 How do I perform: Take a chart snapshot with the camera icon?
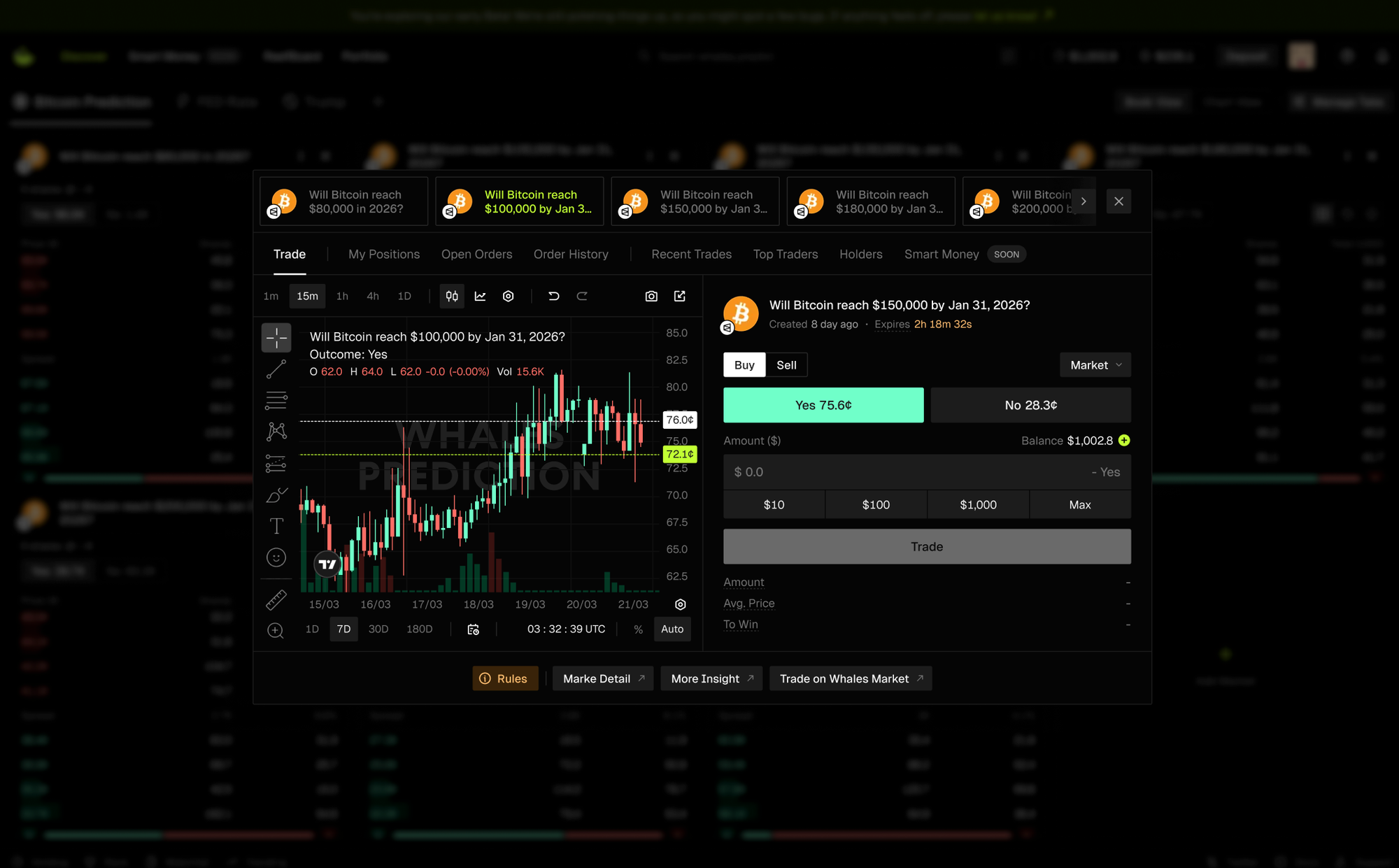coord(651,296)
